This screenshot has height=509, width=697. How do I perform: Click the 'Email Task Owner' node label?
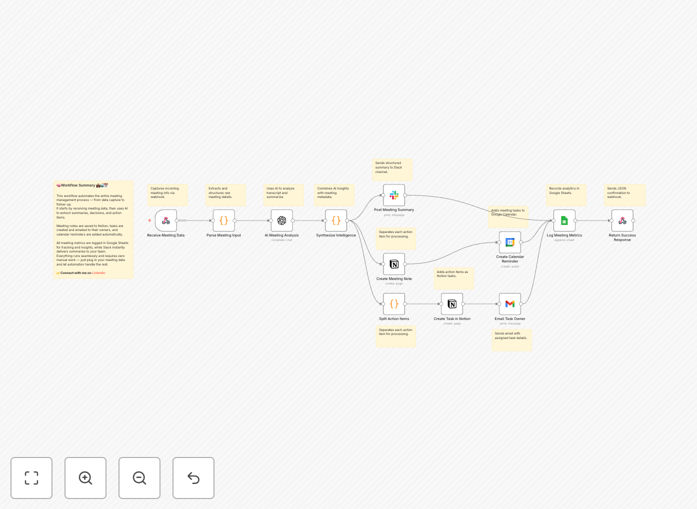coord(510,319)
